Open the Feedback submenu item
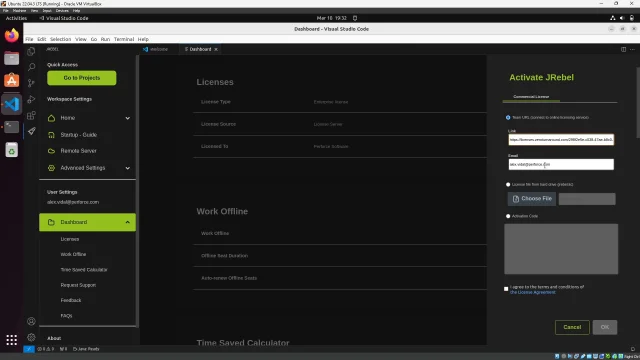This screenshot has height=360, width=640. click(71, 300)
